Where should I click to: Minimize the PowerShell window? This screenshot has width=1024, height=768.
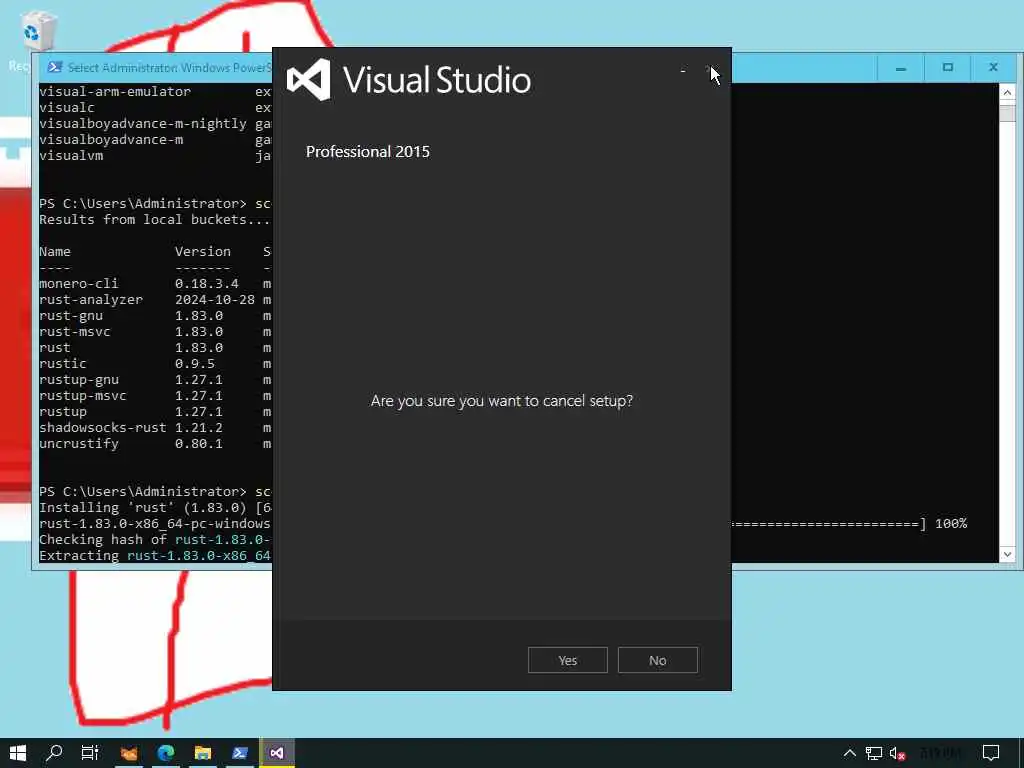click(901, 68)
